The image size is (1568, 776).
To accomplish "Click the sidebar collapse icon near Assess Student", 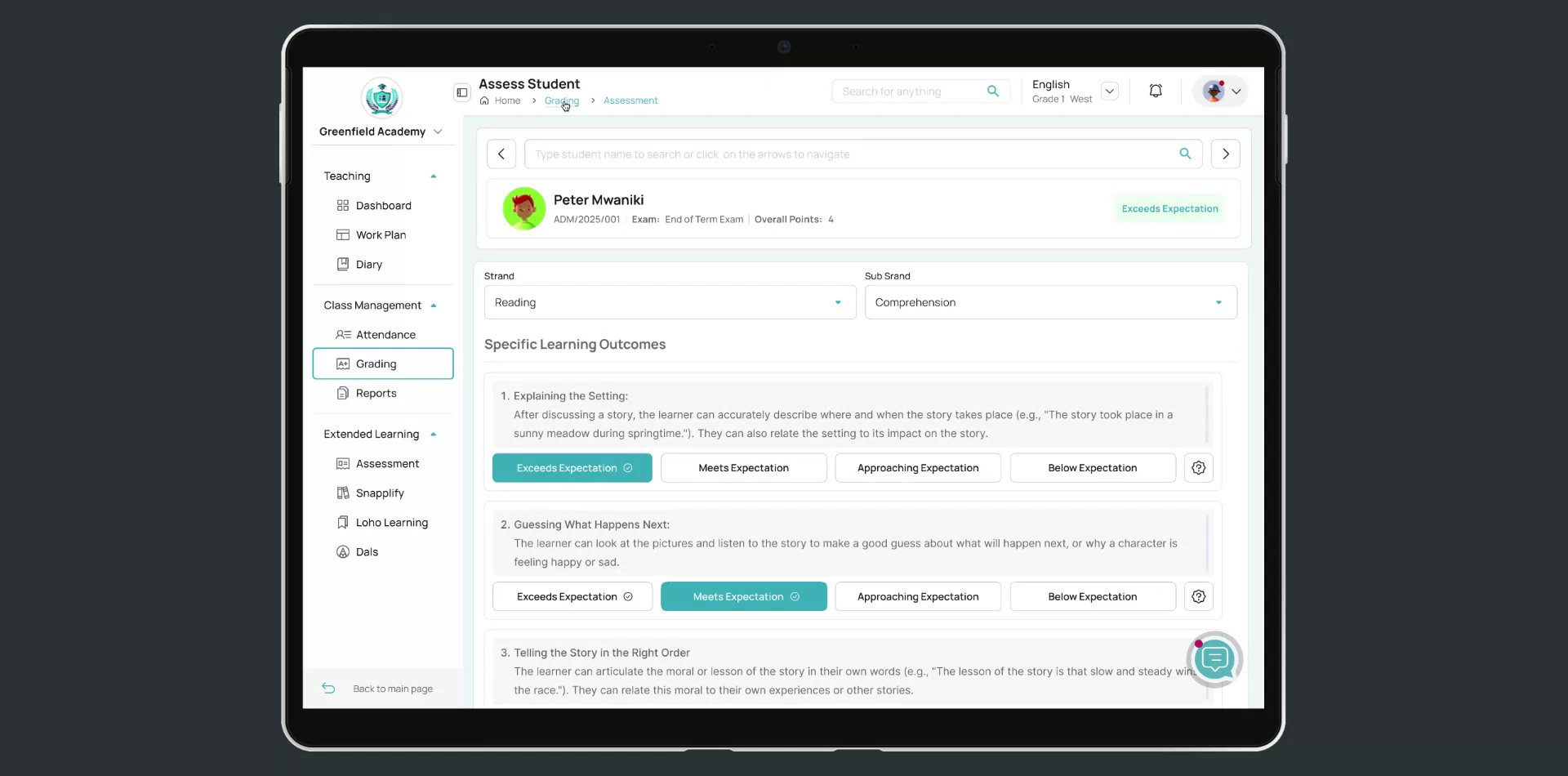I will pos(461,92).
